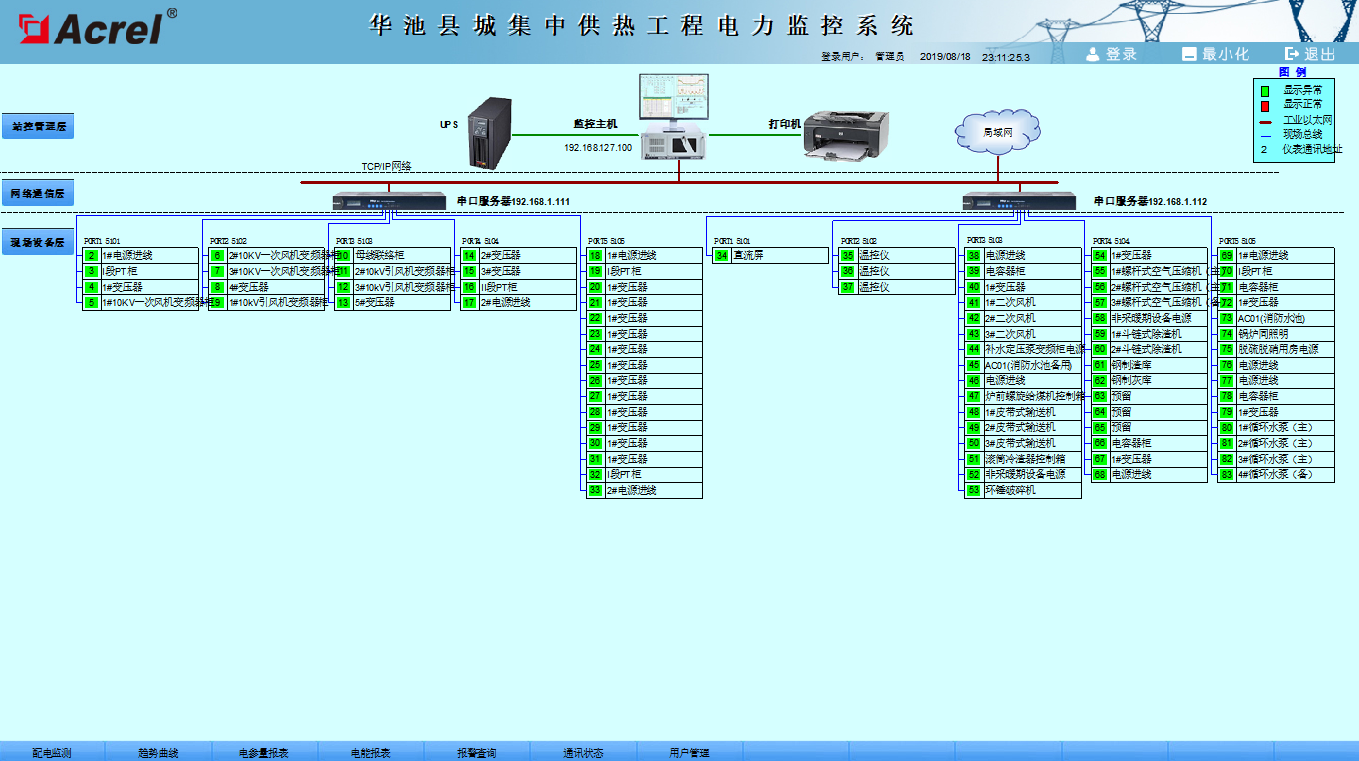Select the monitoring host computer icon
Viewport: 1359px width, 761px height.
(674, 117)
